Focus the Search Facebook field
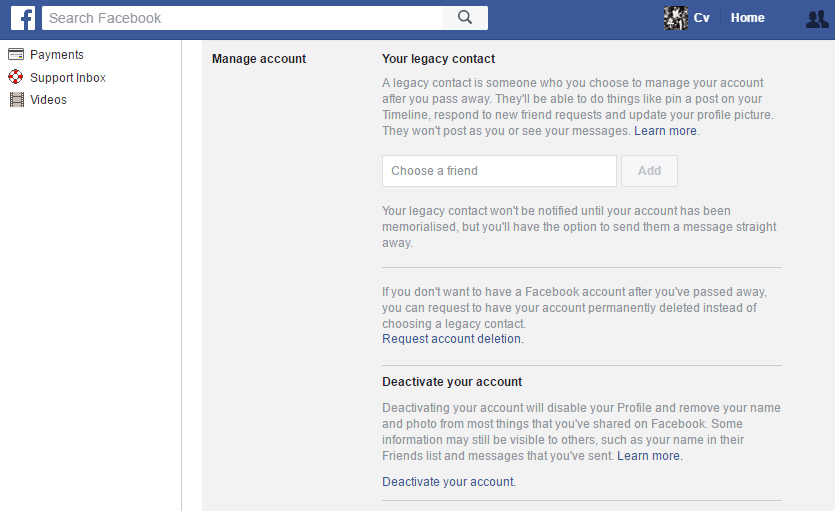Screen dimensions: 835x511 pyautogui.click(x=240, y=18)
